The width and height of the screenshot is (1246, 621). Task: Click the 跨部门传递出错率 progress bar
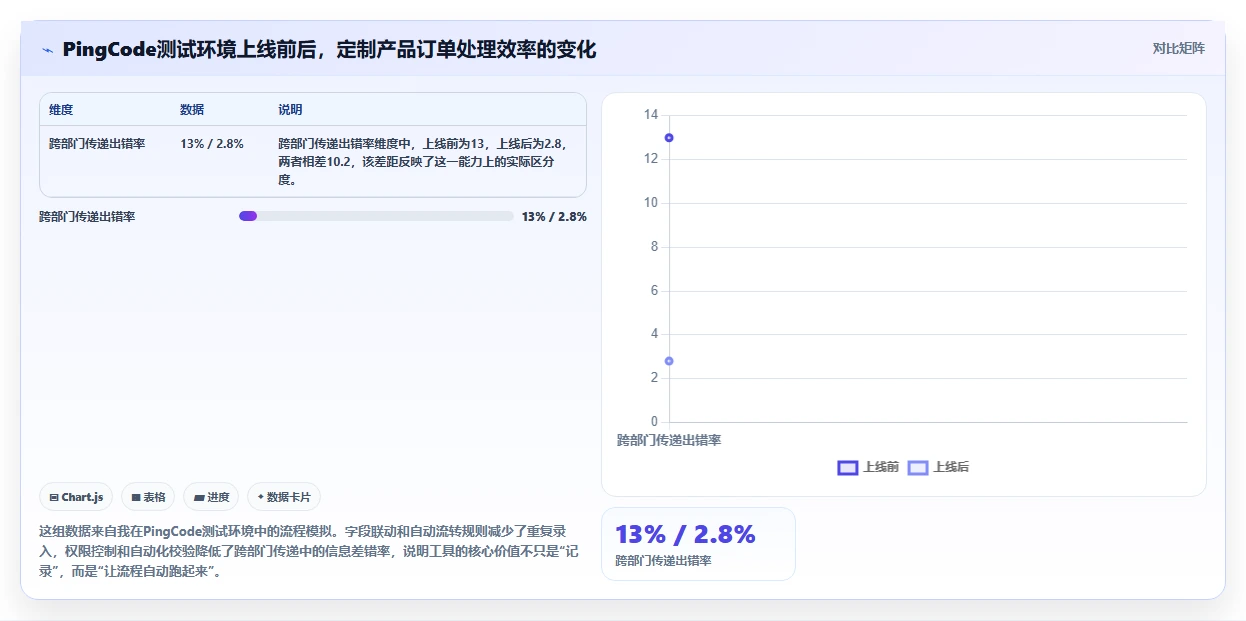pyautogui.click(x=376, y=216)
